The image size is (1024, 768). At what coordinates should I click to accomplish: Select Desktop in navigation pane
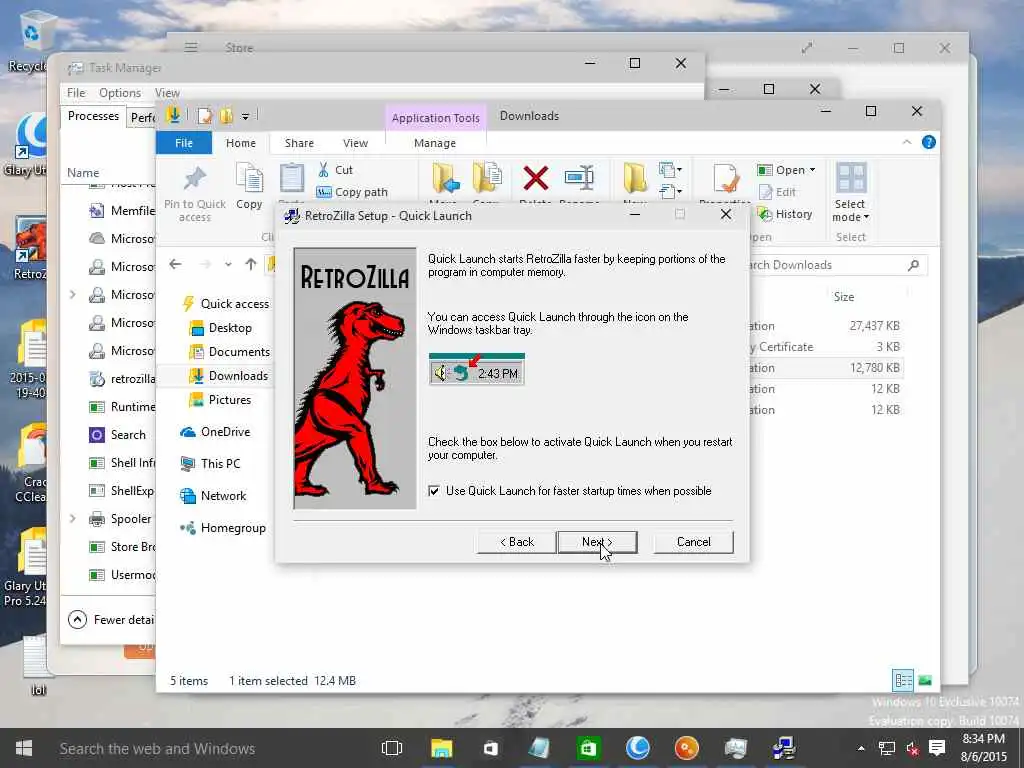[x=221, y=328]
